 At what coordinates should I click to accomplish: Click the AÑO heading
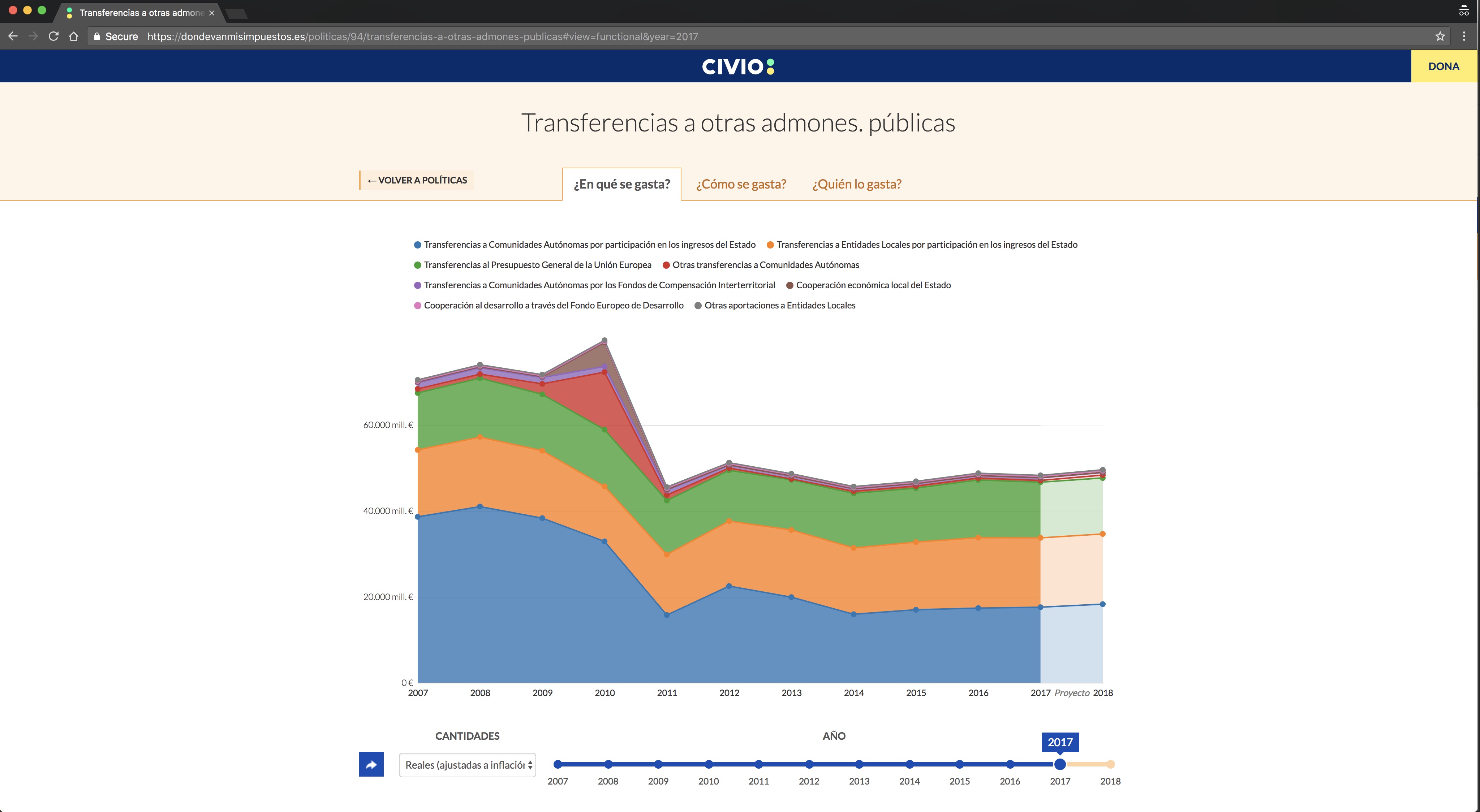[x=834, y=736]
